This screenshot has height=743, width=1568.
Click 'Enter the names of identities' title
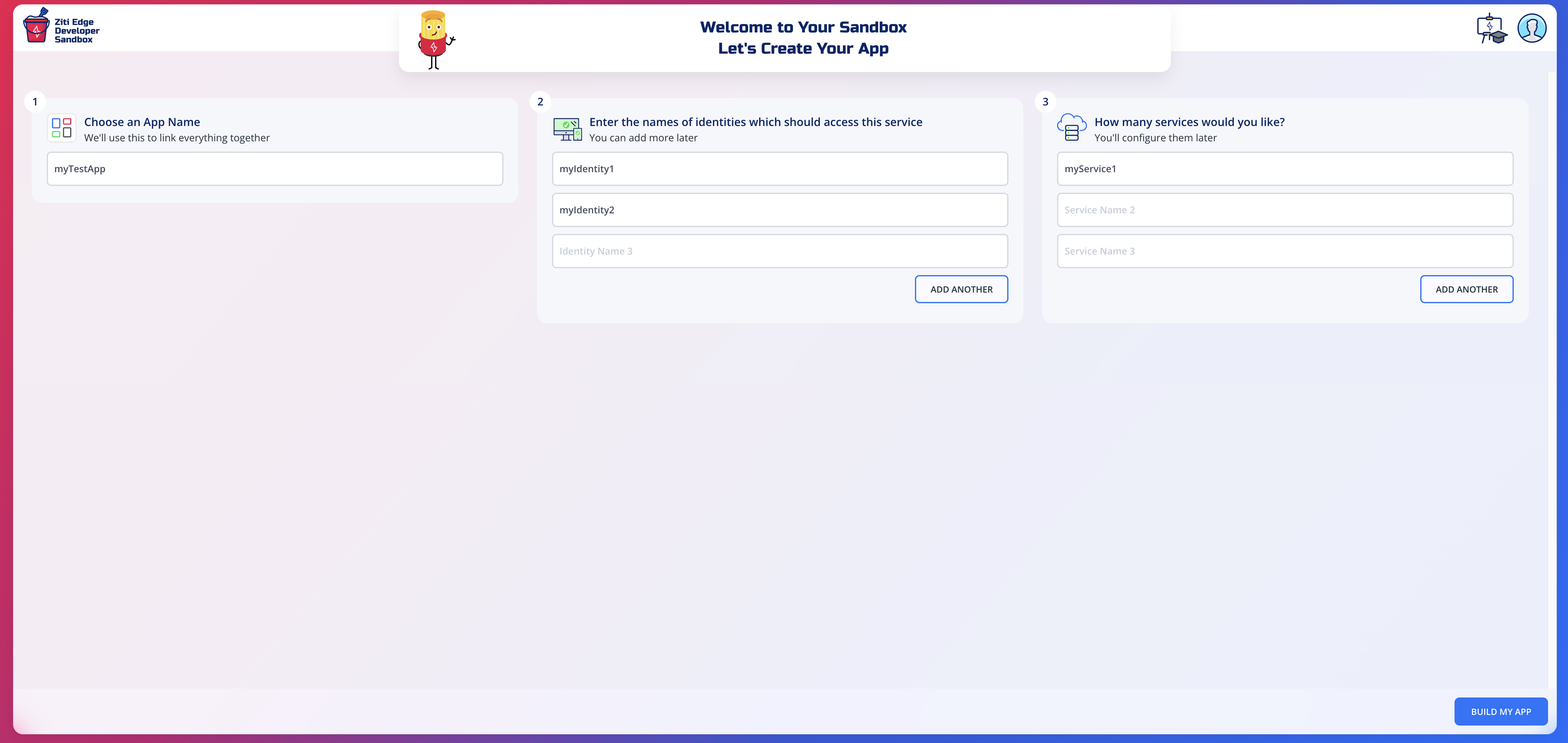pyautogui.click(x=755, y=122)
